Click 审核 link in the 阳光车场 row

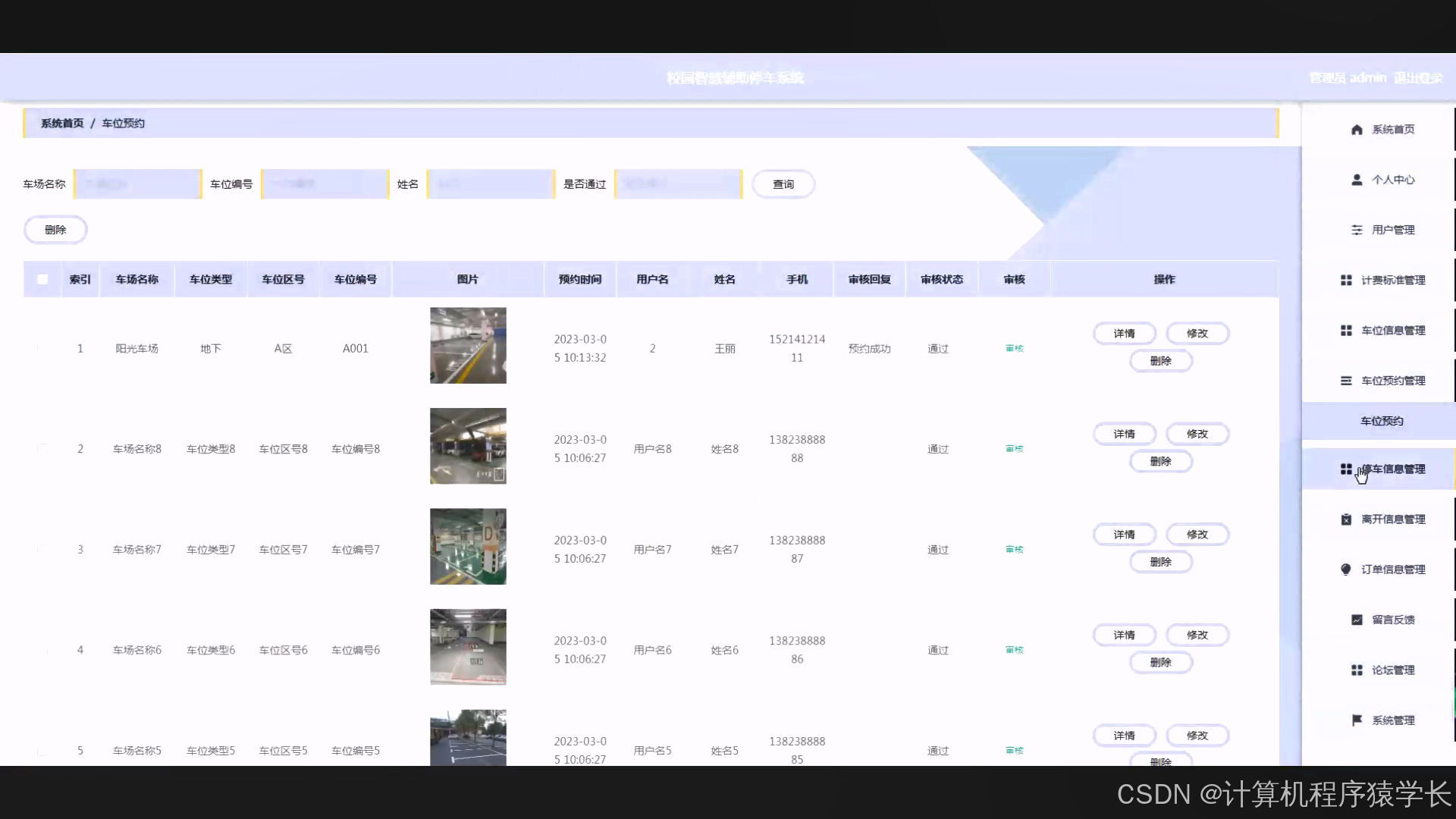tap(1015, 349)
